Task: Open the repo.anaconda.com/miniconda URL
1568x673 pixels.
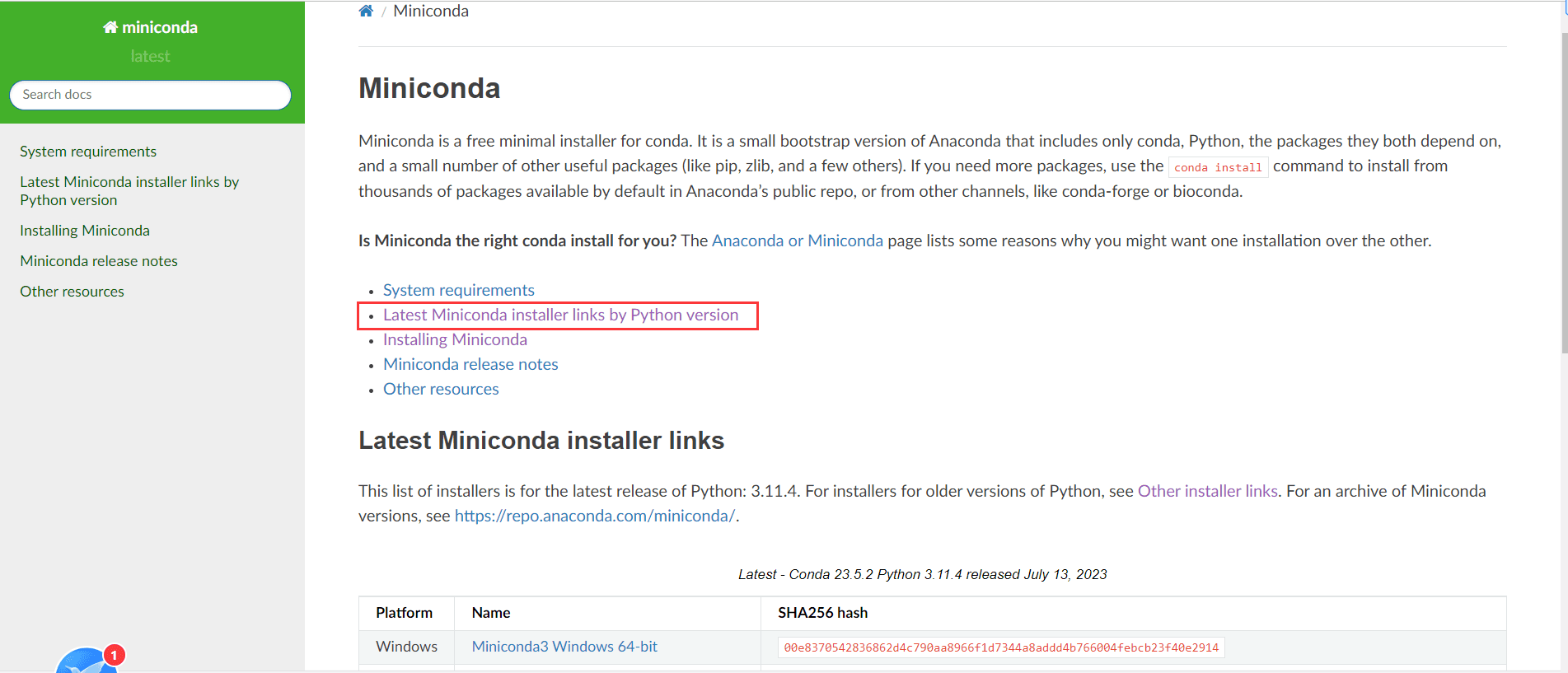Action: click(595, 516)
